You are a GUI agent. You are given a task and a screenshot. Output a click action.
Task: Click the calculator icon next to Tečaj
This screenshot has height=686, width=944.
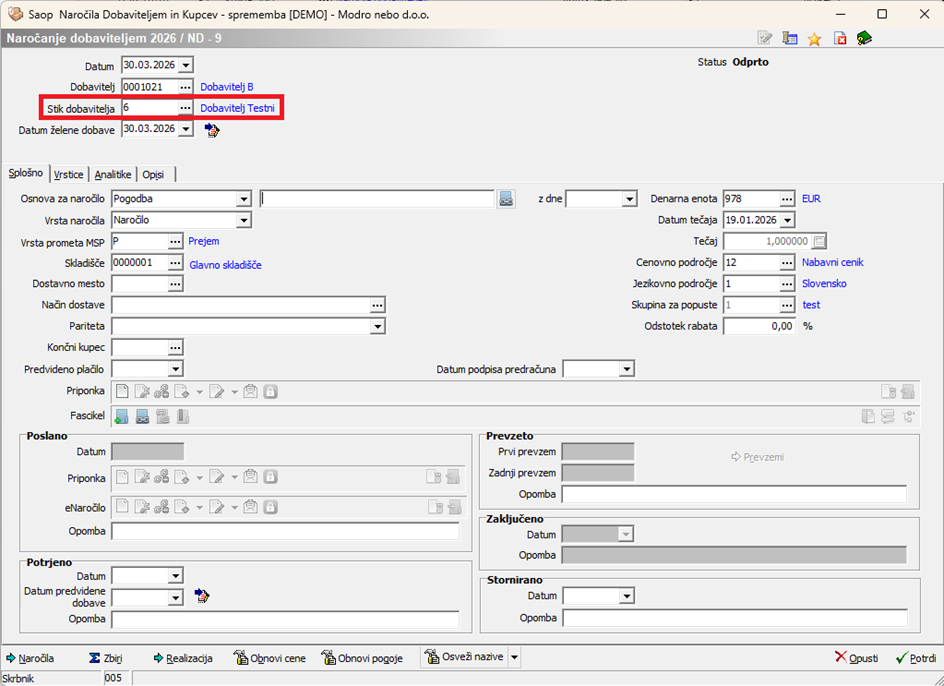click(819, 242)
